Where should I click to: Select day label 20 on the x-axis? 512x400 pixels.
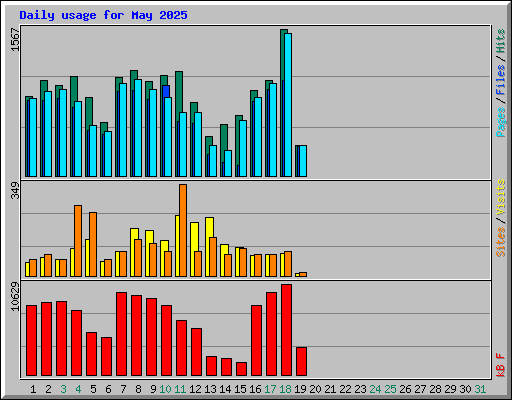click(315, 389)
